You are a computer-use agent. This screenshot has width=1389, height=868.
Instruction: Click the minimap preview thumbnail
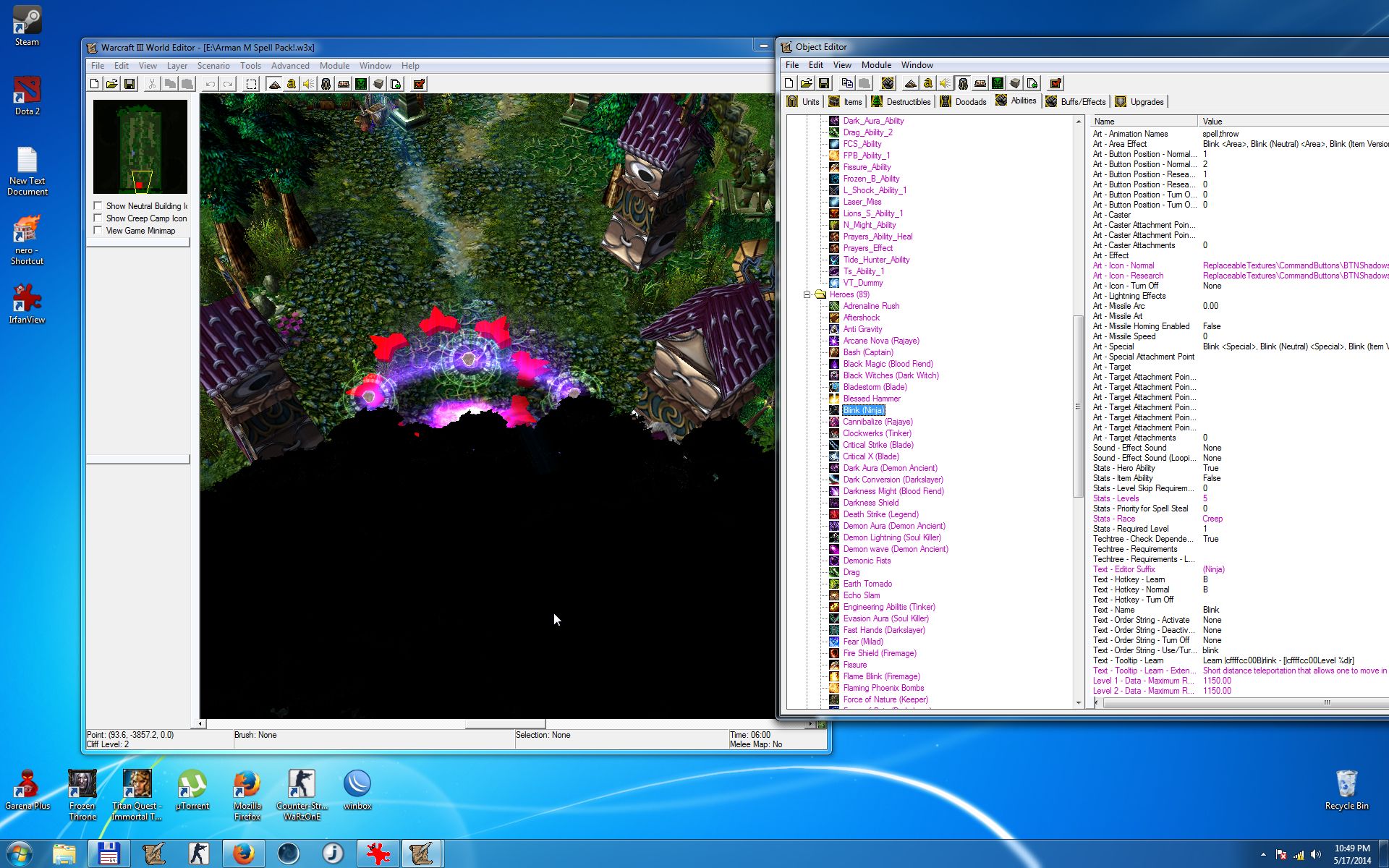coord(140,147)
